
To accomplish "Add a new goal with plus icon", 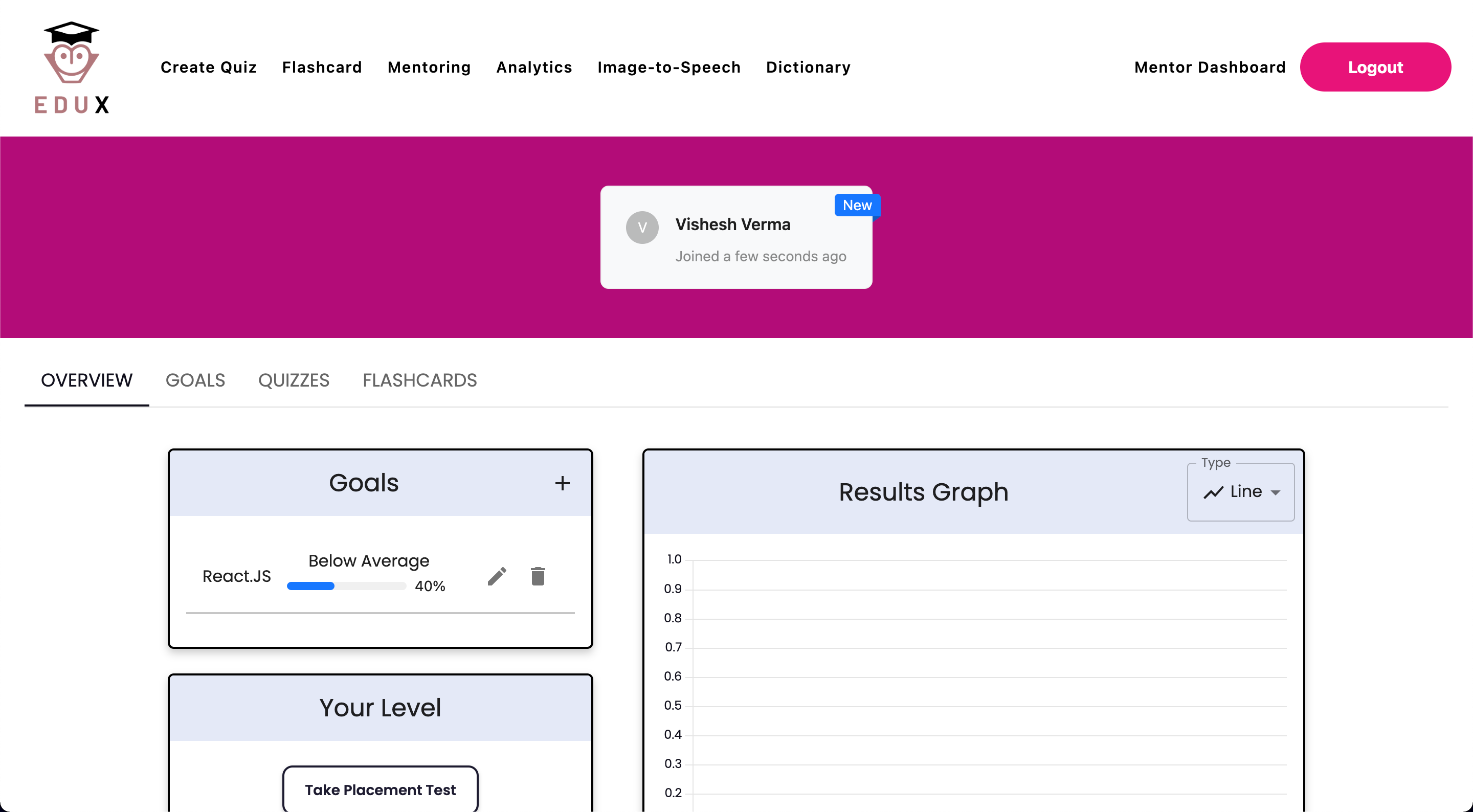I will (562, 483).
